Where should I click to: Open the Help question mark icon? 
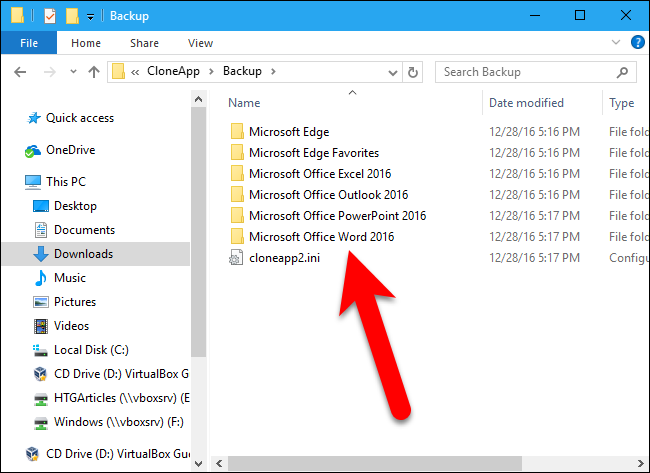pyautogui.click(x=636, y=43)
